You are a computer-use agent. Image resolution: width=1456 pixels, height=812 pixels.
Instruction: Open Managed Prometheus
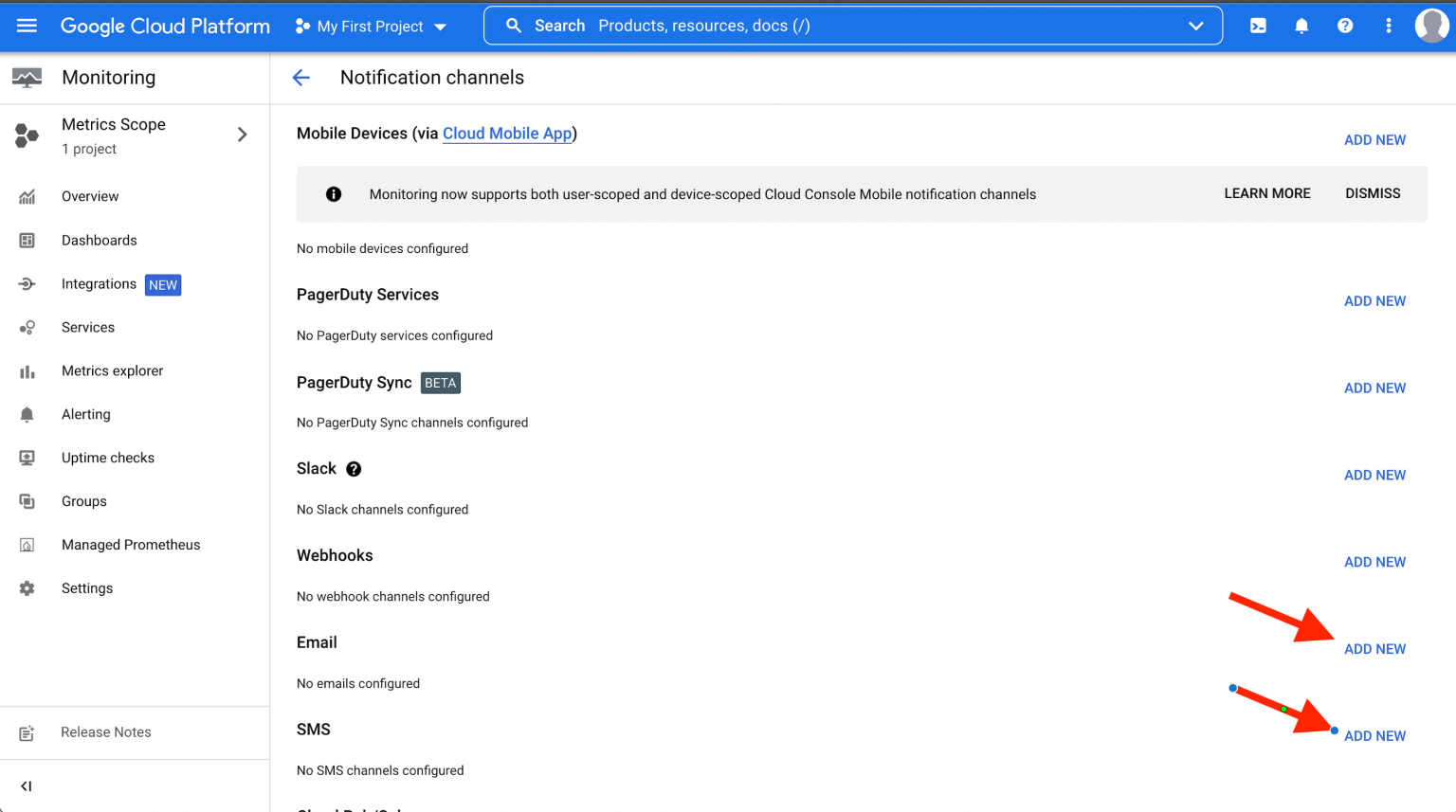[131, 545]
